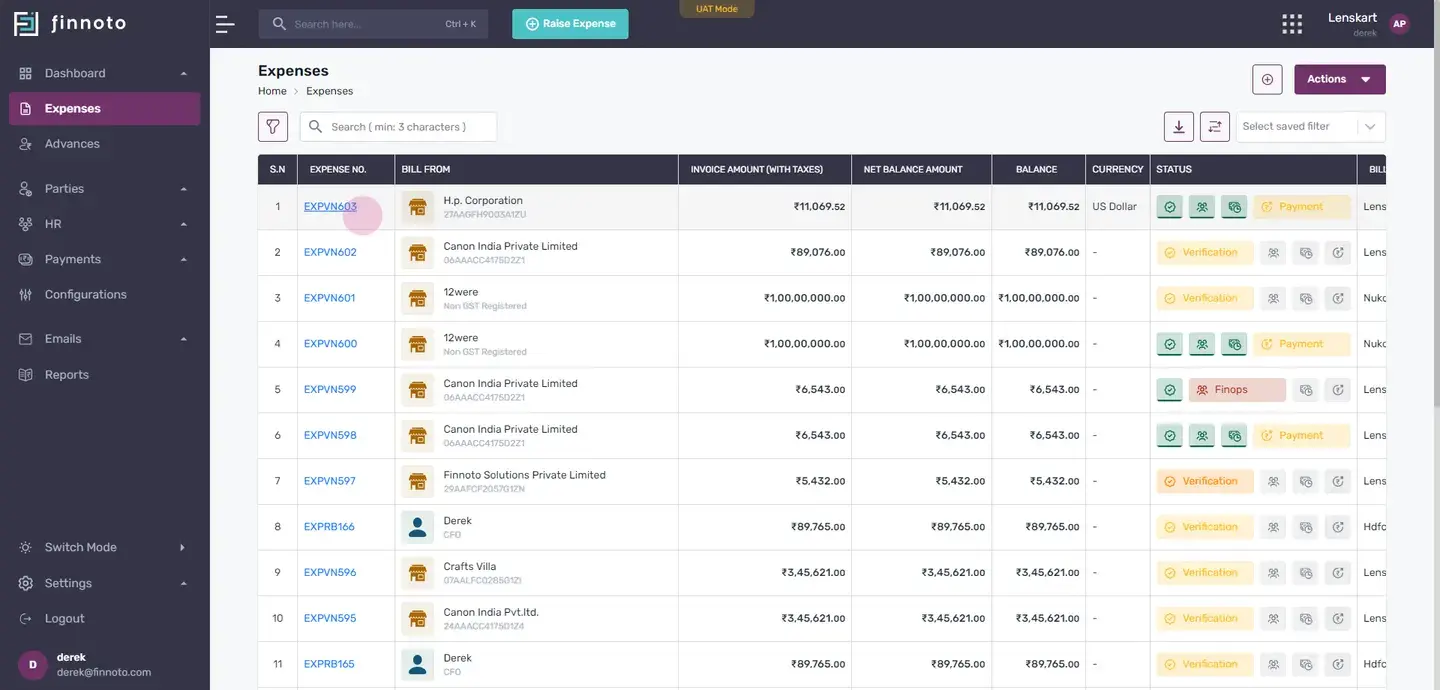The width and height of the screenshot is (1440, 690).
Task: Click Finnoto Solutions Private Limited text
Action: (x=525, y=475)
